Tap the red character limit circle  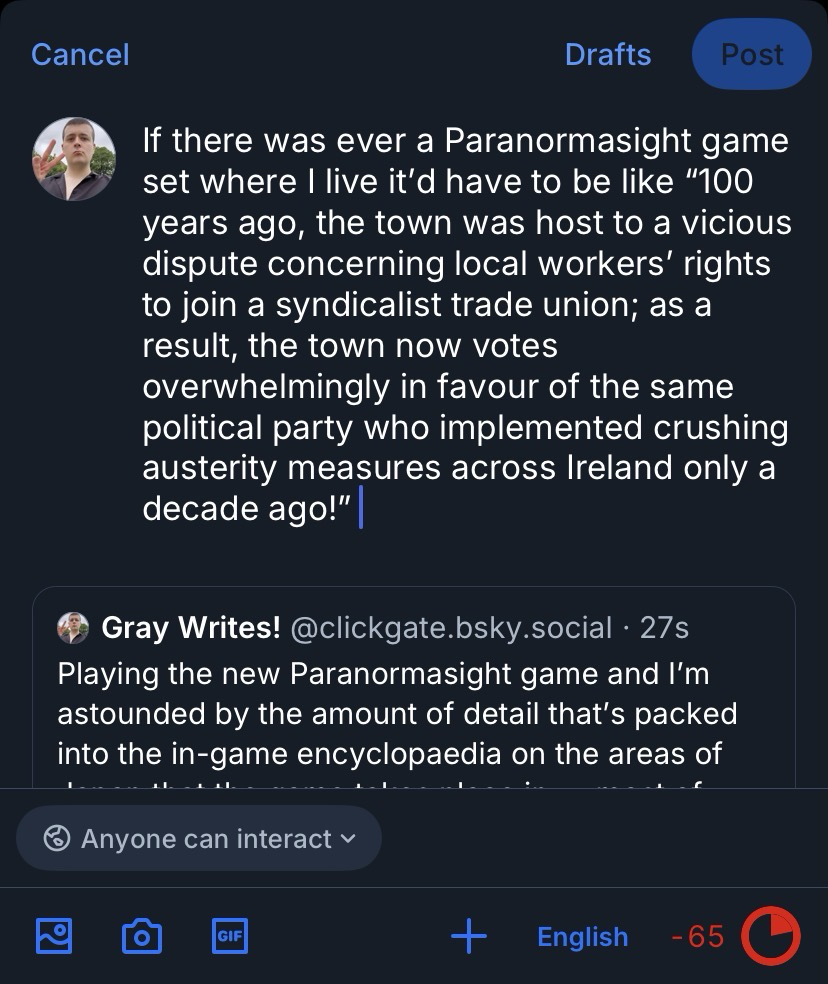tap(770, 936)
